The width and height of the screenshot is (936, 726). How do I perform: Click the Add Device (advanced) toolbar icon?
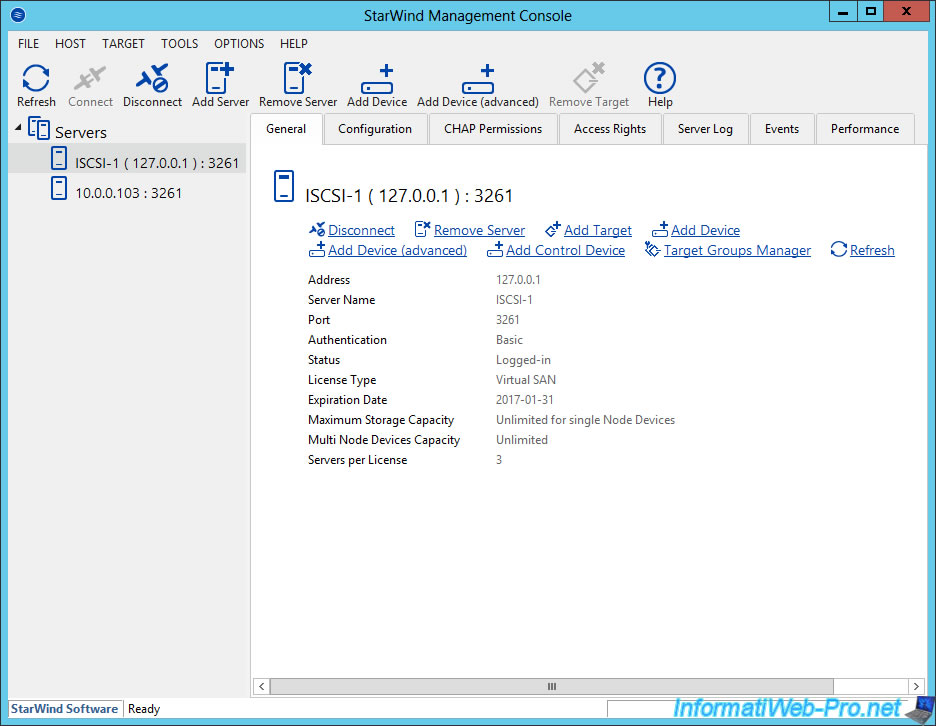click(x=478, y=79)
